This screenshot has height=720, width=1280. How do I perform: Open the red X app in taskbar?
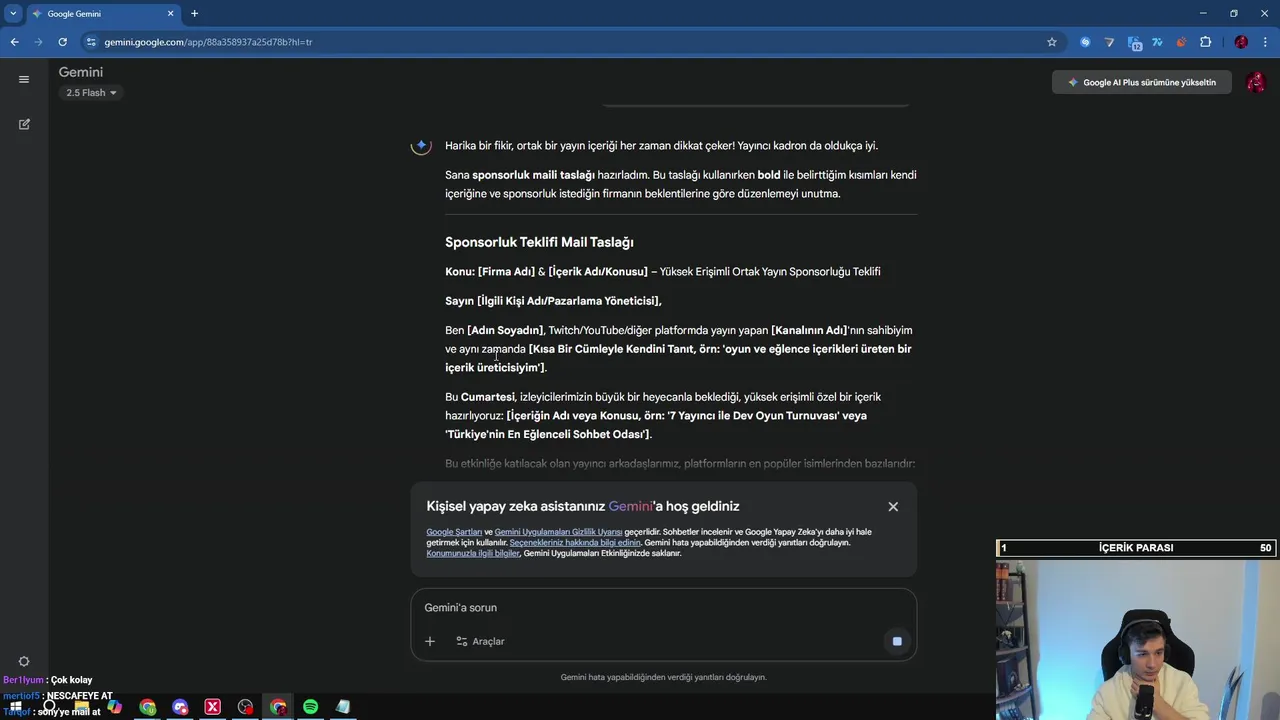coord(213,707)
